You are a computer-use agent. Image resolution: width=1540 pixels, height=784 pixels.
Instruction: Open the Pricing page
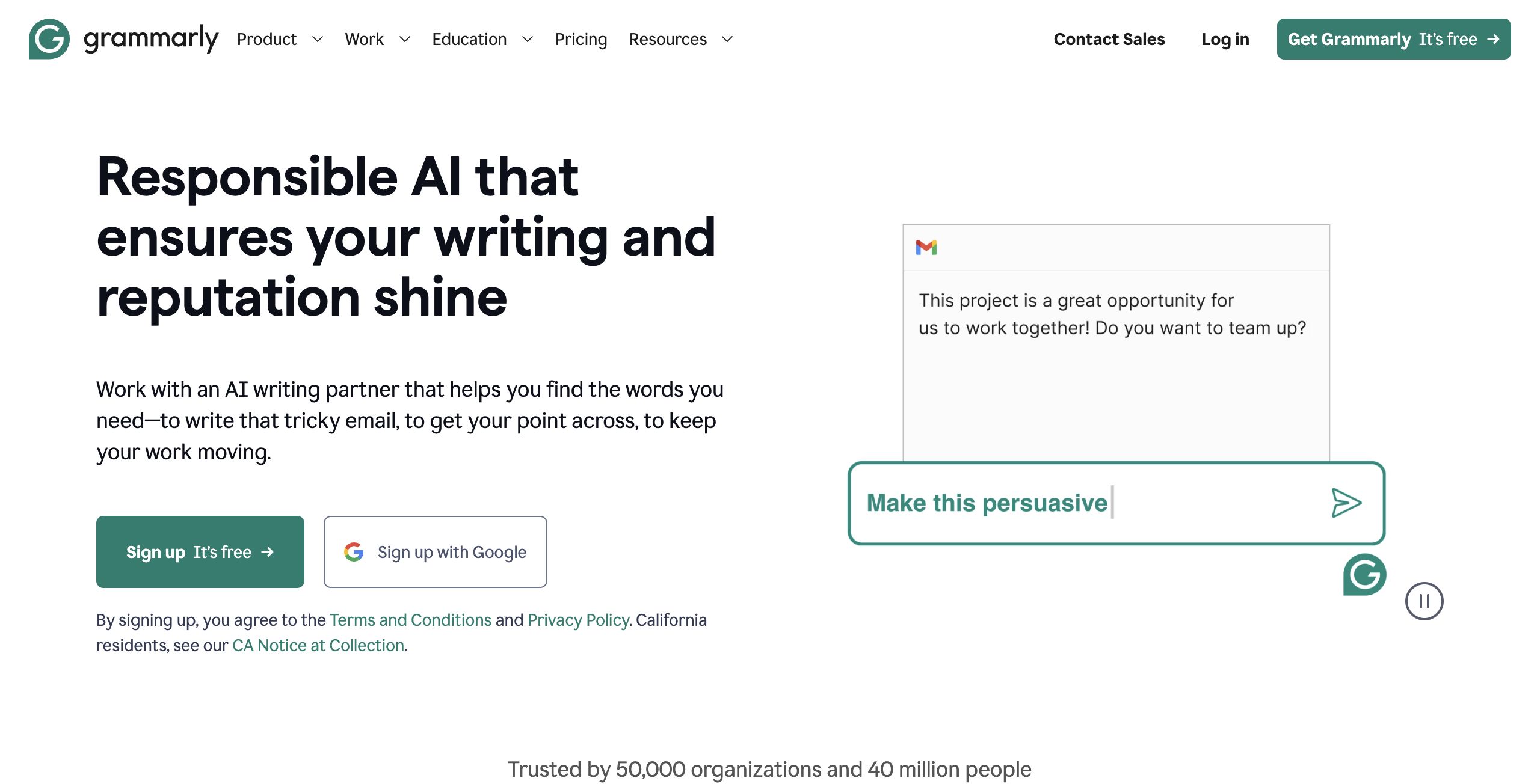click(581, 40)
